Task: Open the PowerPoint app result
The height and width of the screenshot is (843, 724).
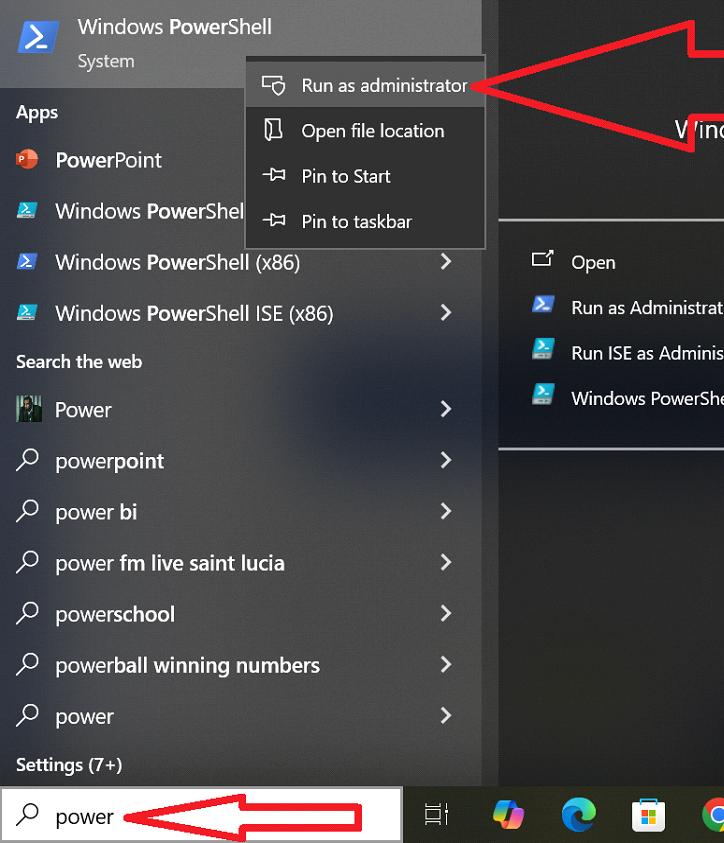Action: (x=109, y=160)
